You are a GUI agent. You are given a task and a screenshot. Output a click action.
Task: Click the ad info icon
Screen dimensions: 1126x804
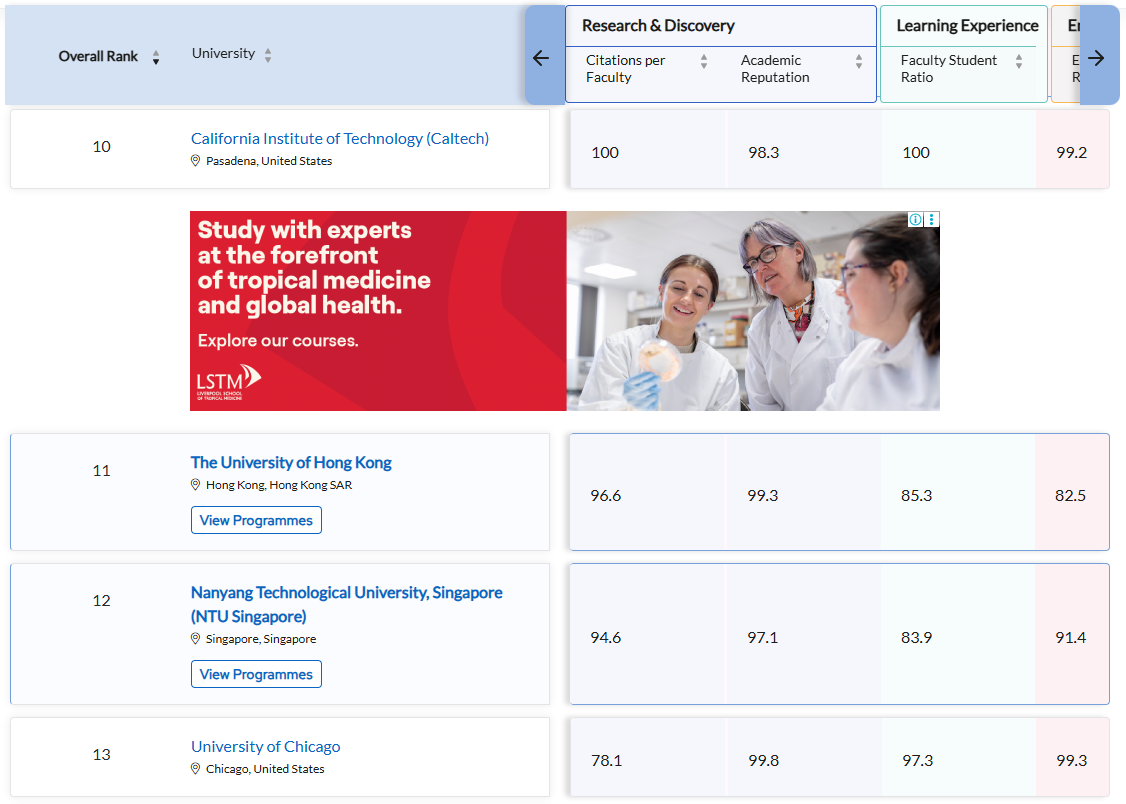coord(916,219)
